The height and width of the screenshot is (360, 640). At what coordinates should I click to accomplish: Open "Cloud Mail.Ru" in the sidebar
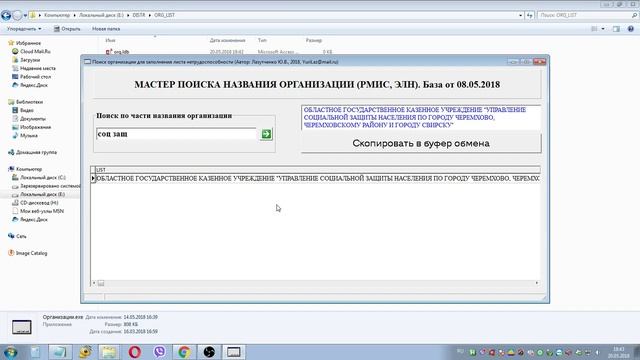pyautogui.click(x=35, y=51)
